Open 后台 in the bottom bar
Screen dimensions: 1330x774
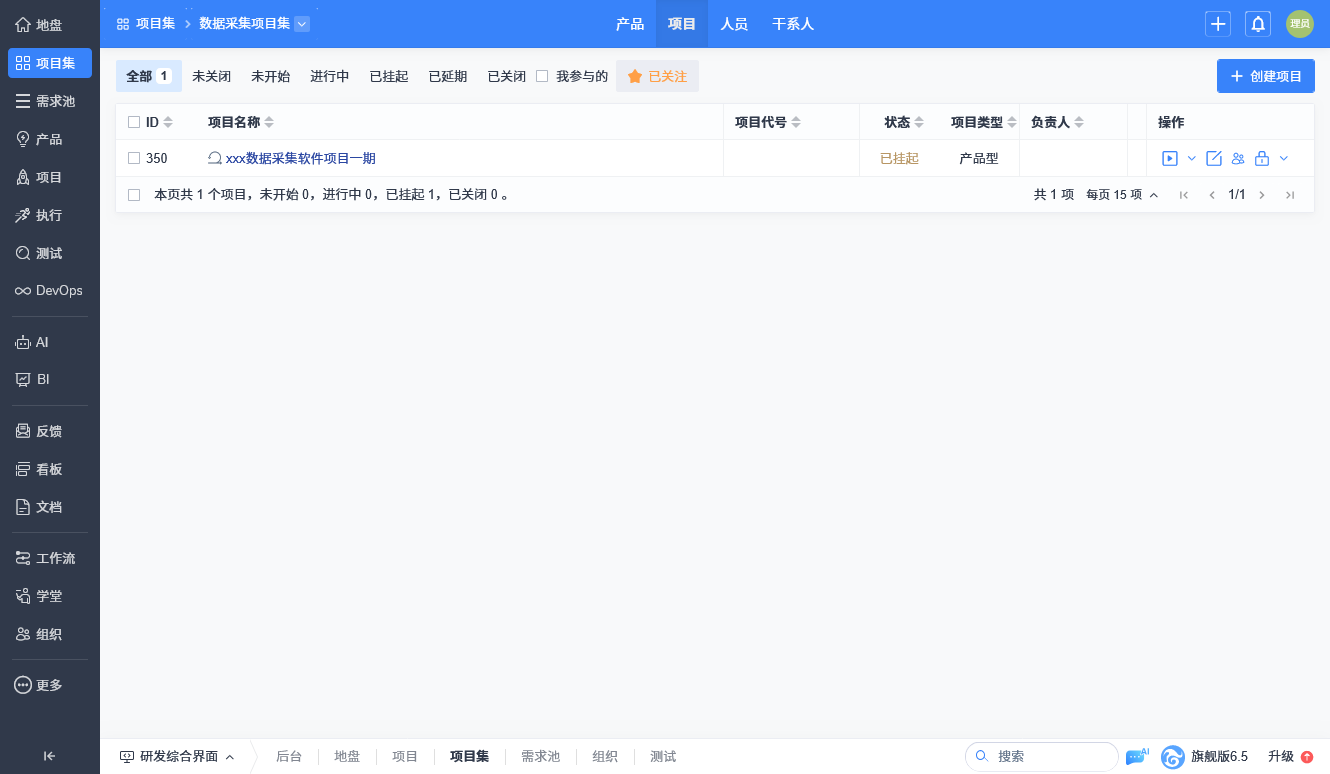(289, 757)
